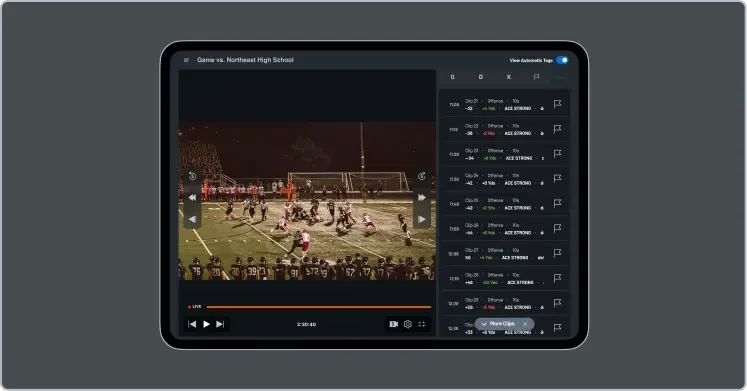Click the fast rewind double-arrow

pyautogui.click(x=192, y=197)
